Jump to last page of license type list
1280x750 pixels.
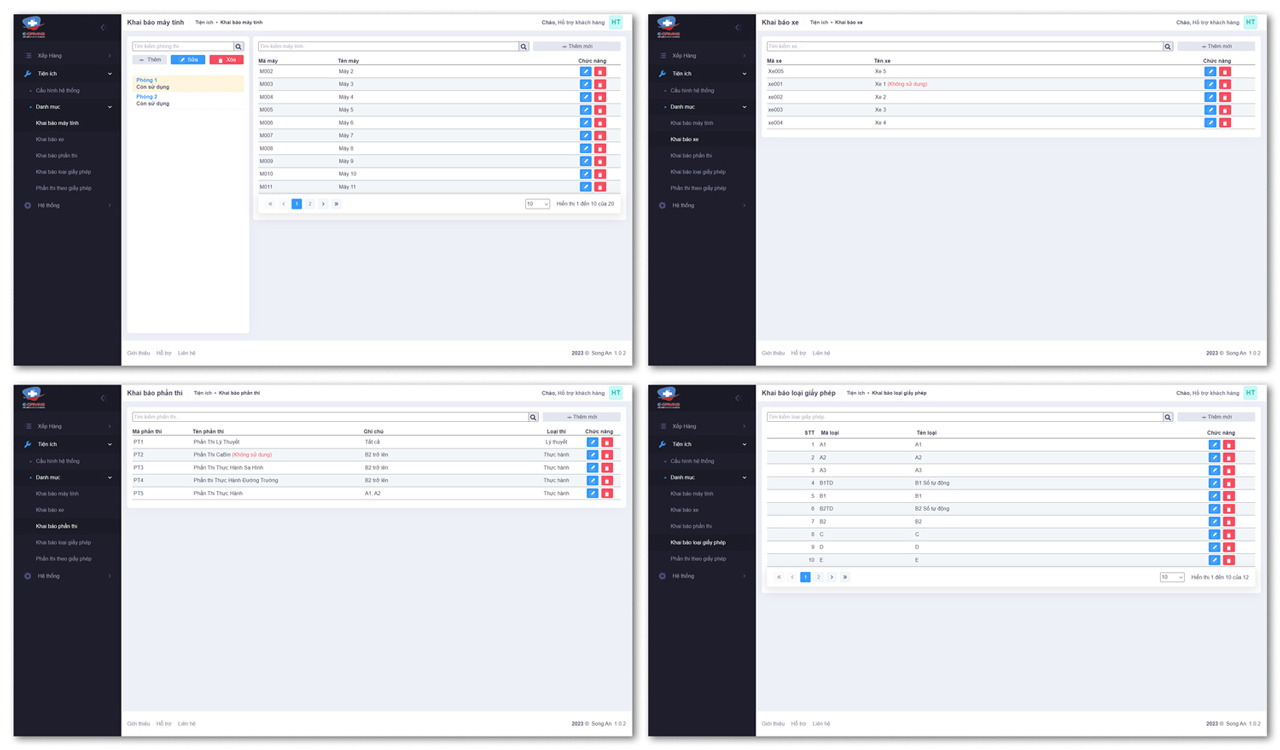point(845,577)
